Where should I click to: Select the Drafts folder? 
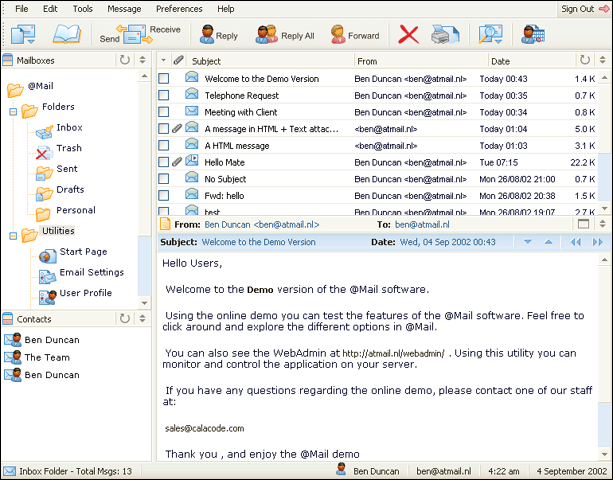click(x=70, y=189)
